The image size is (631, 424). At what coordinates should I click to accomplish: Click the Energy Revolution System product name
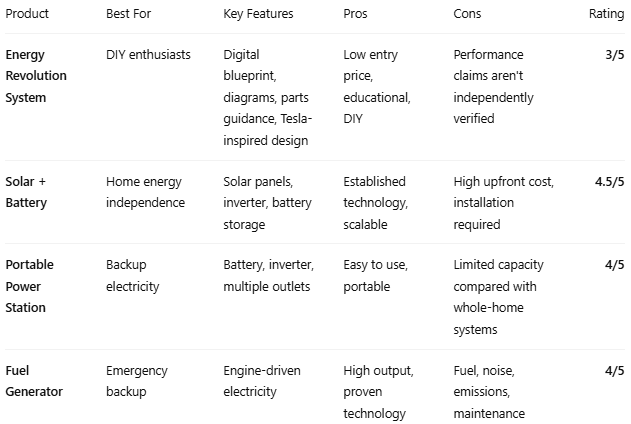coord(36,76)
